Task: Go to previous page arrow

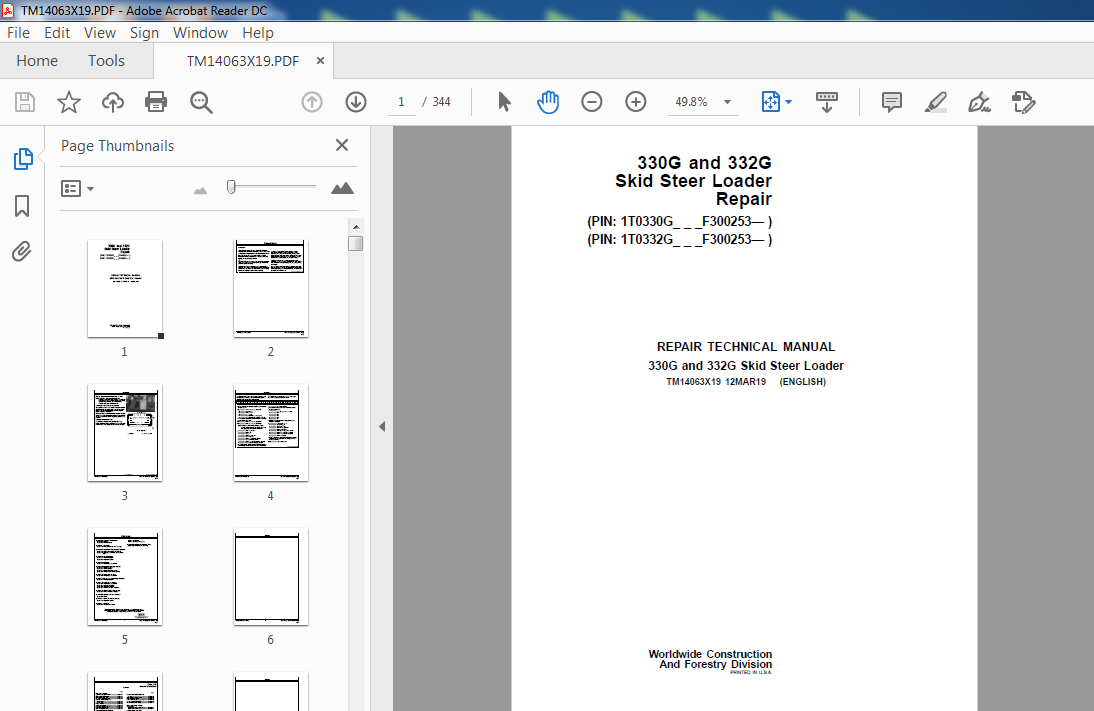Action: pos(312,102)
